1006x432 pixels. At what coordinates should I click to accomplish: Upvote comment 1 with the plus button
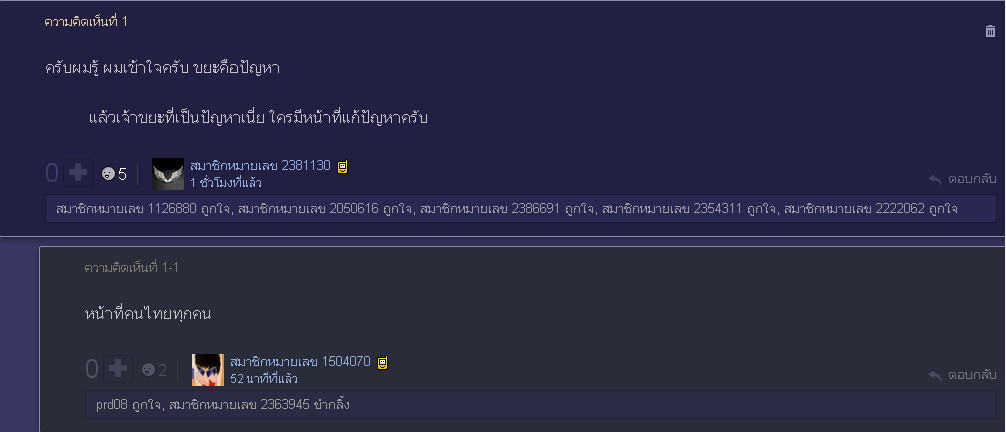point(78,173)
